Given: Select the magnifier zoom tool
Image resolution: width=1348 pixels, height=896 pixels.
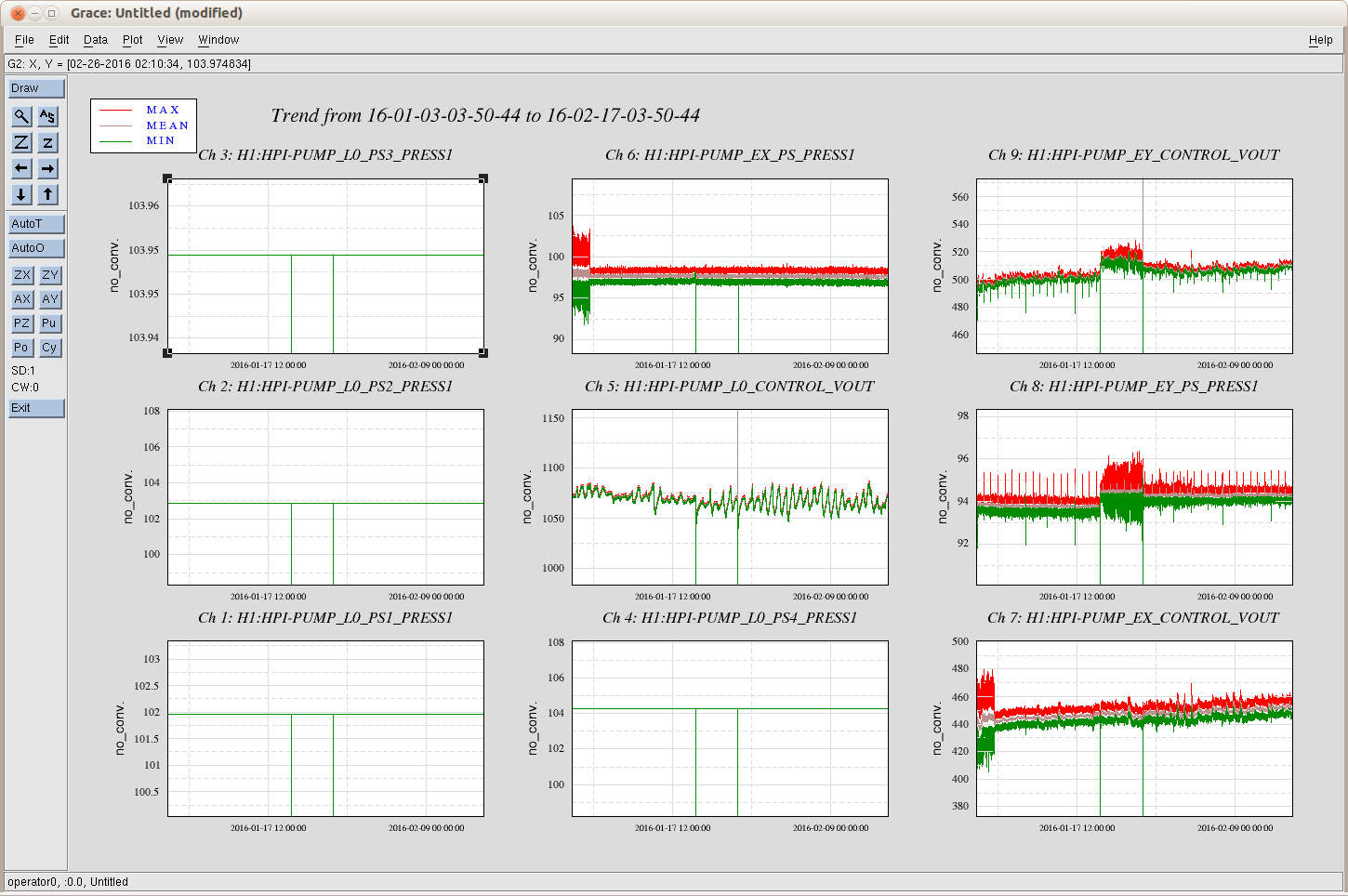Looking at the screenshot, I should [21, 116].
